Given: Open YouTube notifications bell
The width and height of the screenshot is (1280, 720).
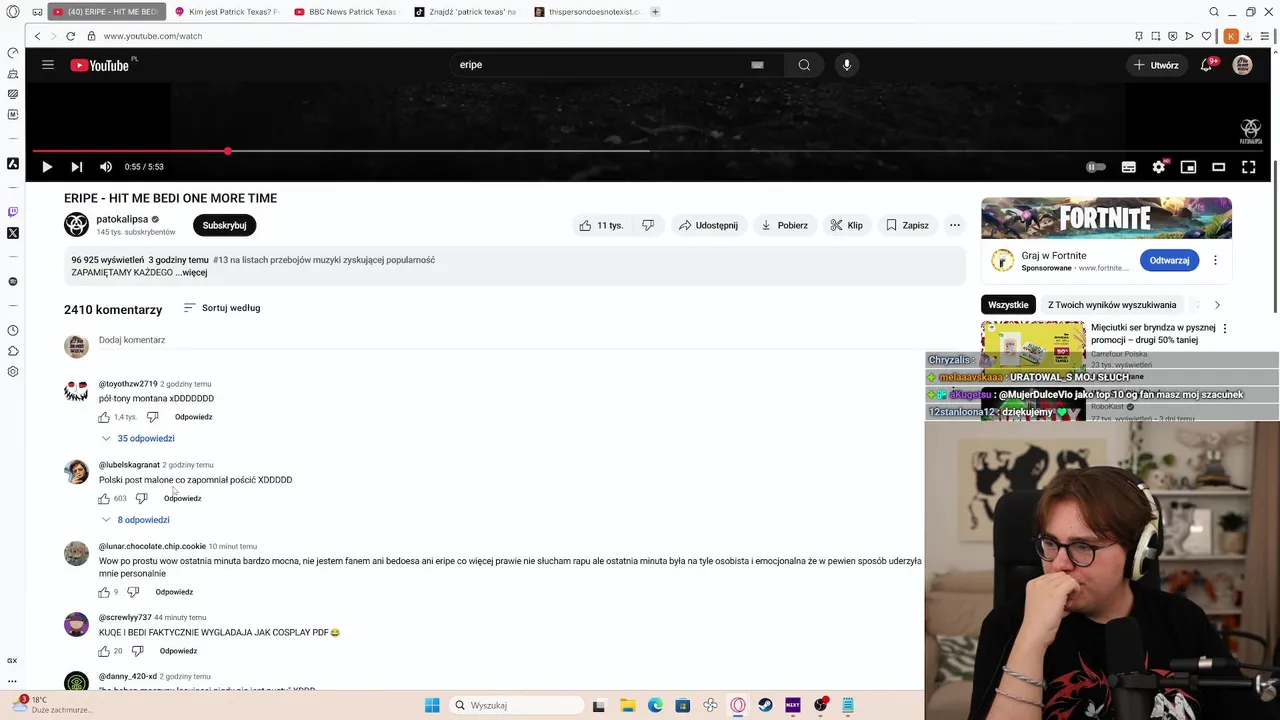Looking at the screenshot, I should pyautogui.click(x=1206, y=65).
